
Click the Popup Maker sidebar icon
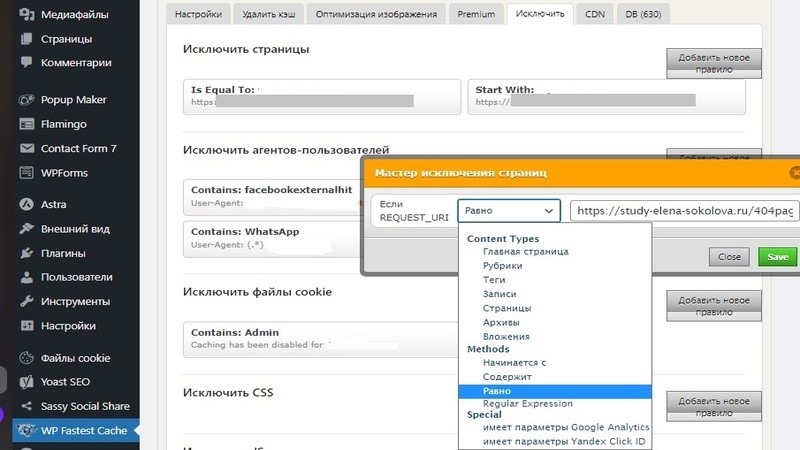27,99
